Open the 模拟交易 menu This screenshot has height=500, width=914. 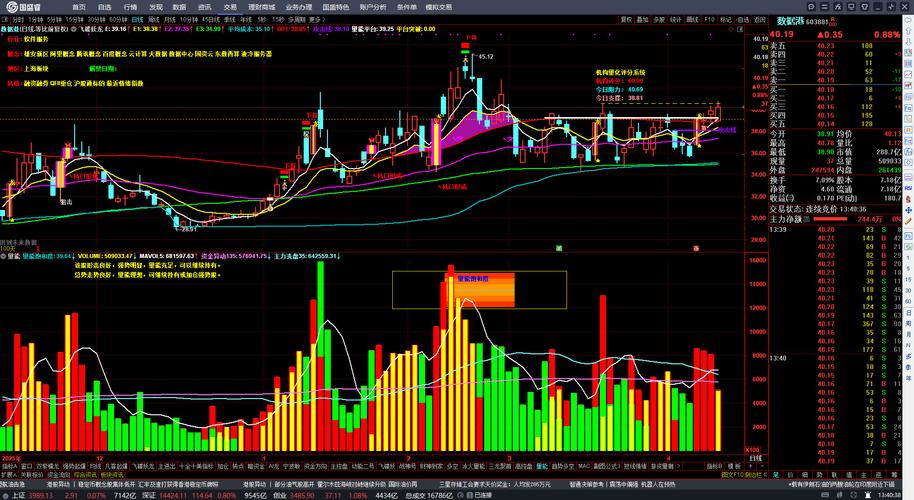[439, 7]
